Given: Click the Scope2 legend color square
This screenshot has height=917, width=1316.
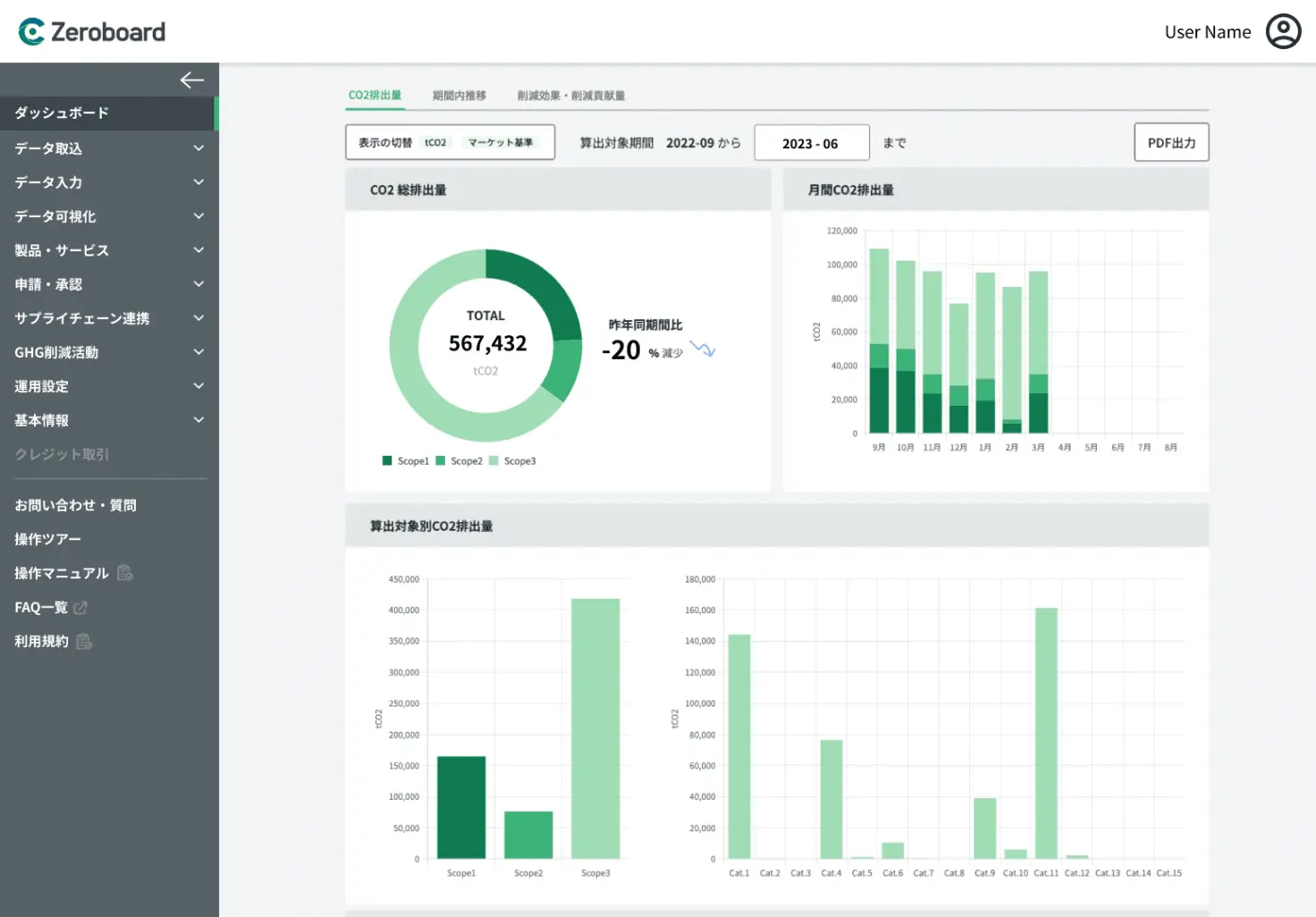Looking at the screenshot, I should [440, 461].
